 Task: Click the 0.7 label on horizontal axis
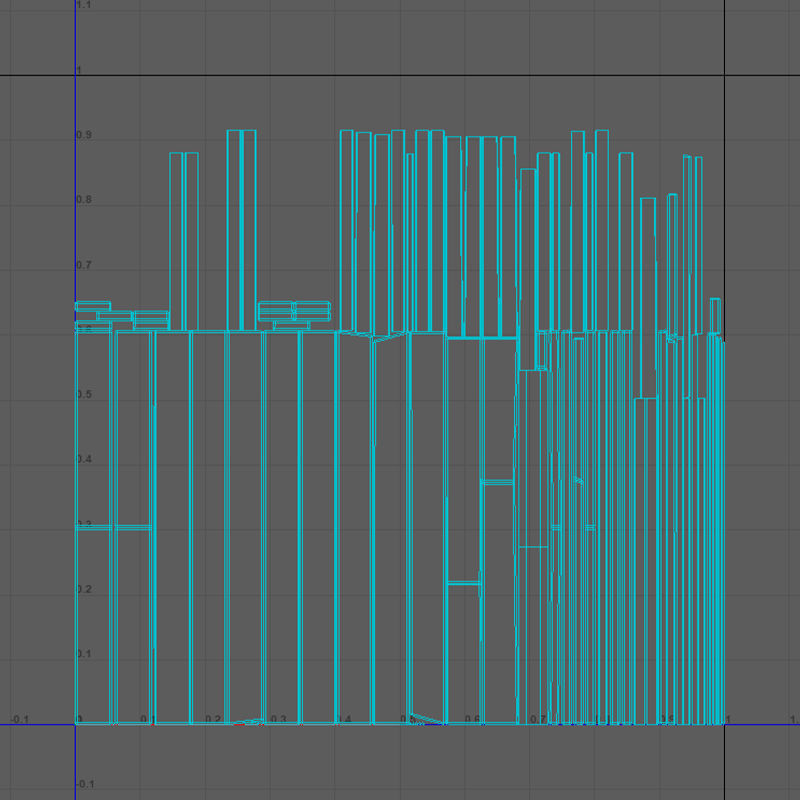point(538,719)
